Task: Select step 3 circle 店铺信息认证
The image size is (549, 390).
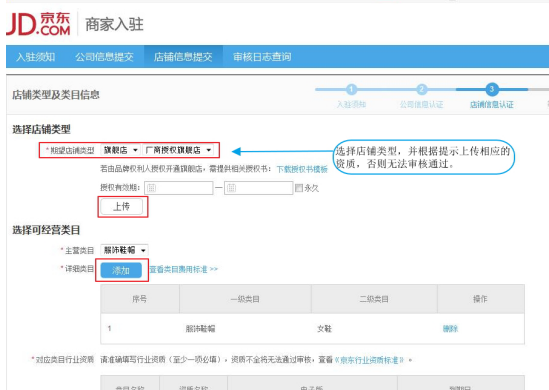Action: (492, 89)
